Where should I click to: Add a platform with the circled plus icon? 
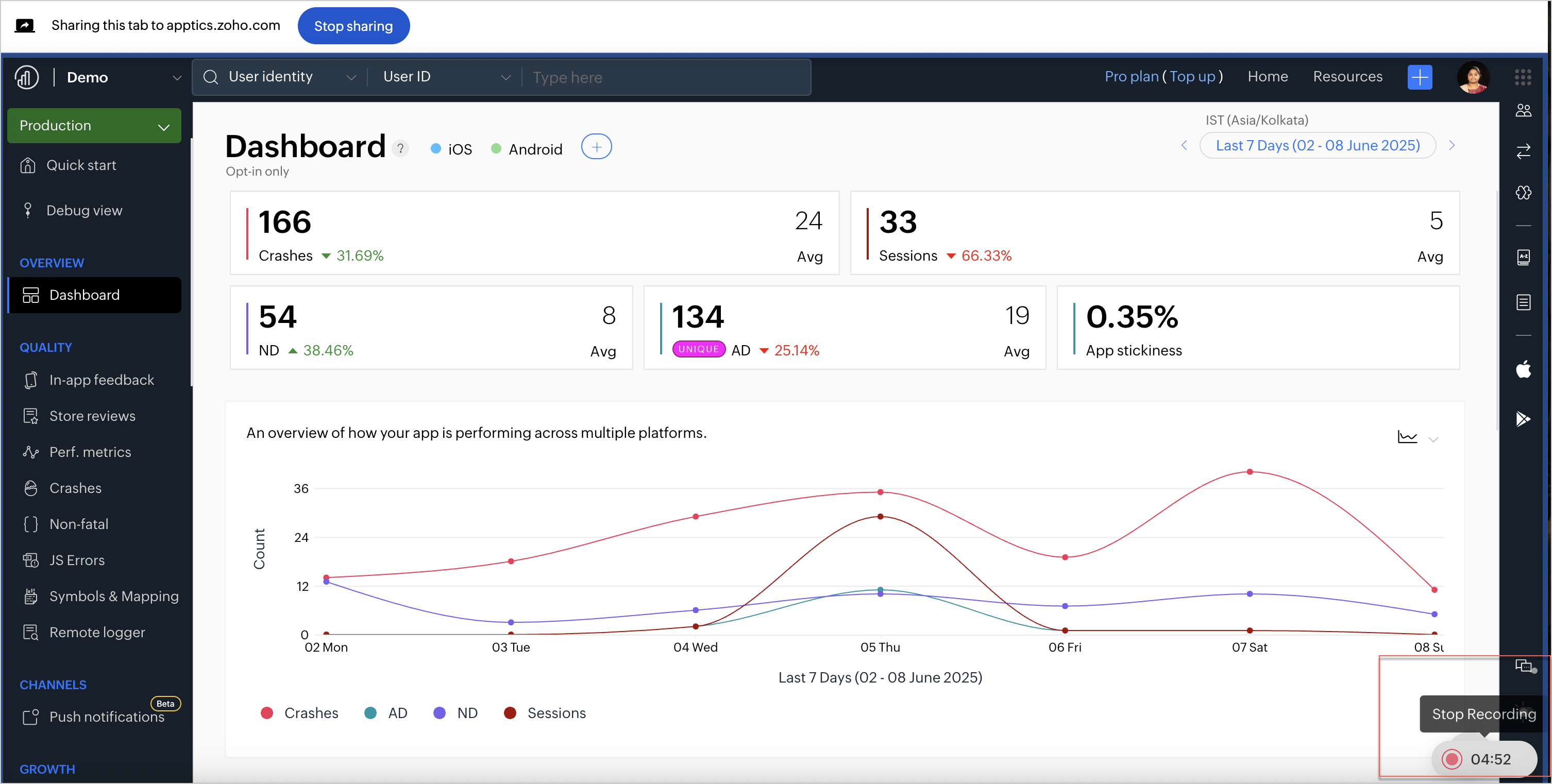(x=596, y=147)
